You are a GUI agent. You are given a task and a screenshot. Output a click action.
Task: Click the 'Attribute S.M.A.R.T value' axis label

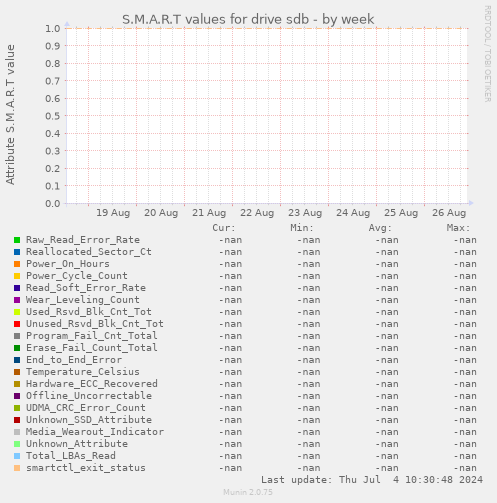click(x=10, y=115)
